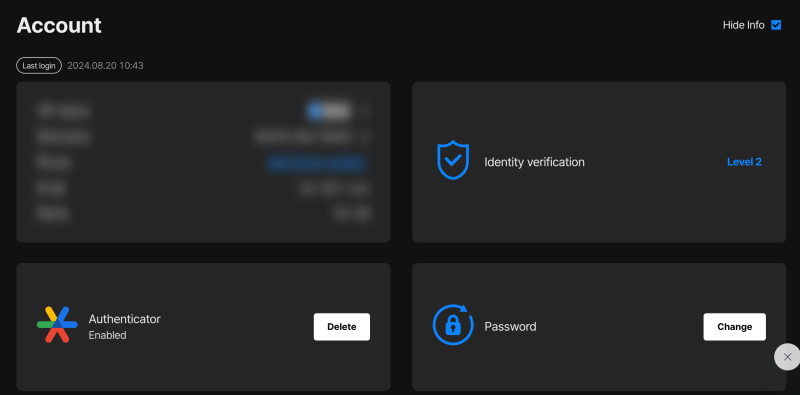Click the Account heading
Image resolution: width=800 pixels, height=395 pixels.
click(59, 25)
